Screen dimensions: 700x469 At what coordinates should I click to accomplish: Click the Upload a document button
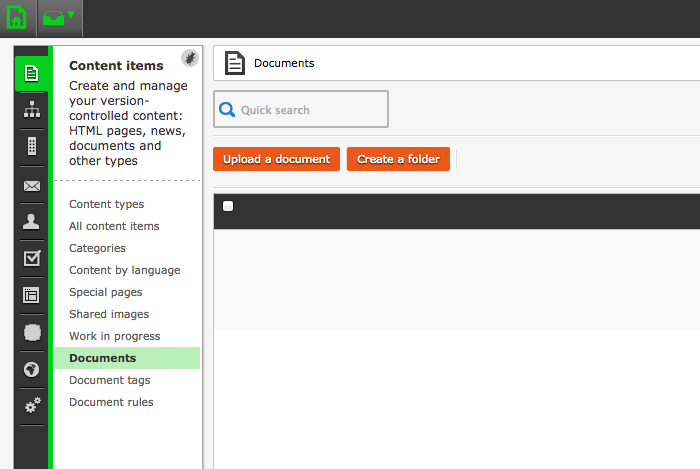point(276,159)
